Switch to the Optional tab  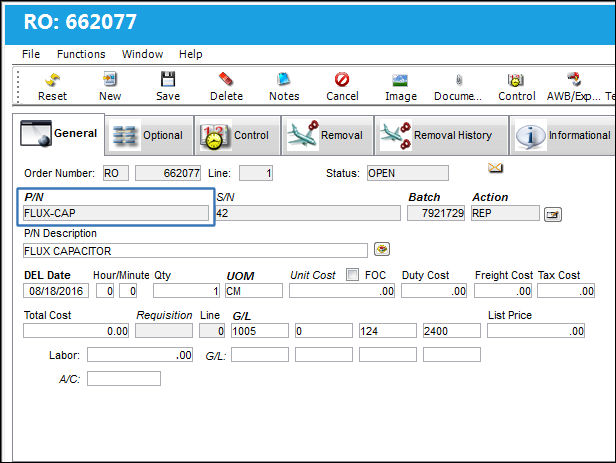tap(149, 135)
